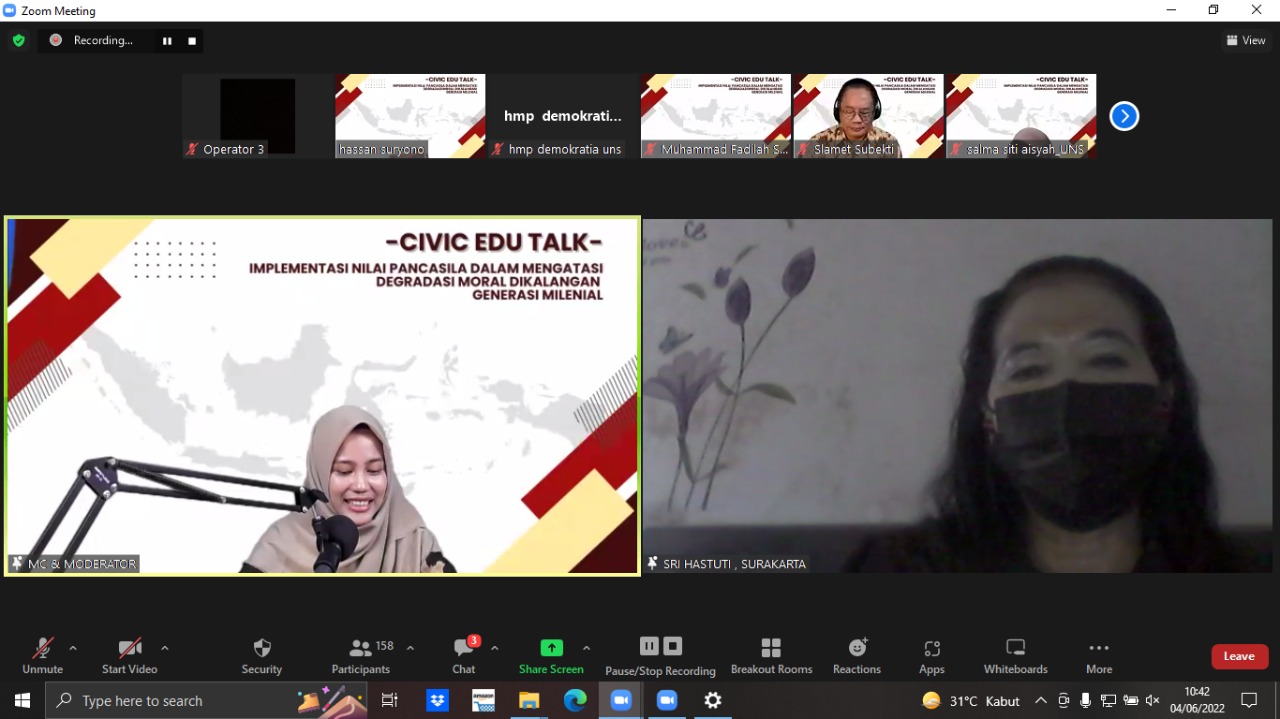The width and height of the screenshot is (1280, 719).
Task: Expand audio options arrow beside Unmute
Action: click(x=73, y=648)
